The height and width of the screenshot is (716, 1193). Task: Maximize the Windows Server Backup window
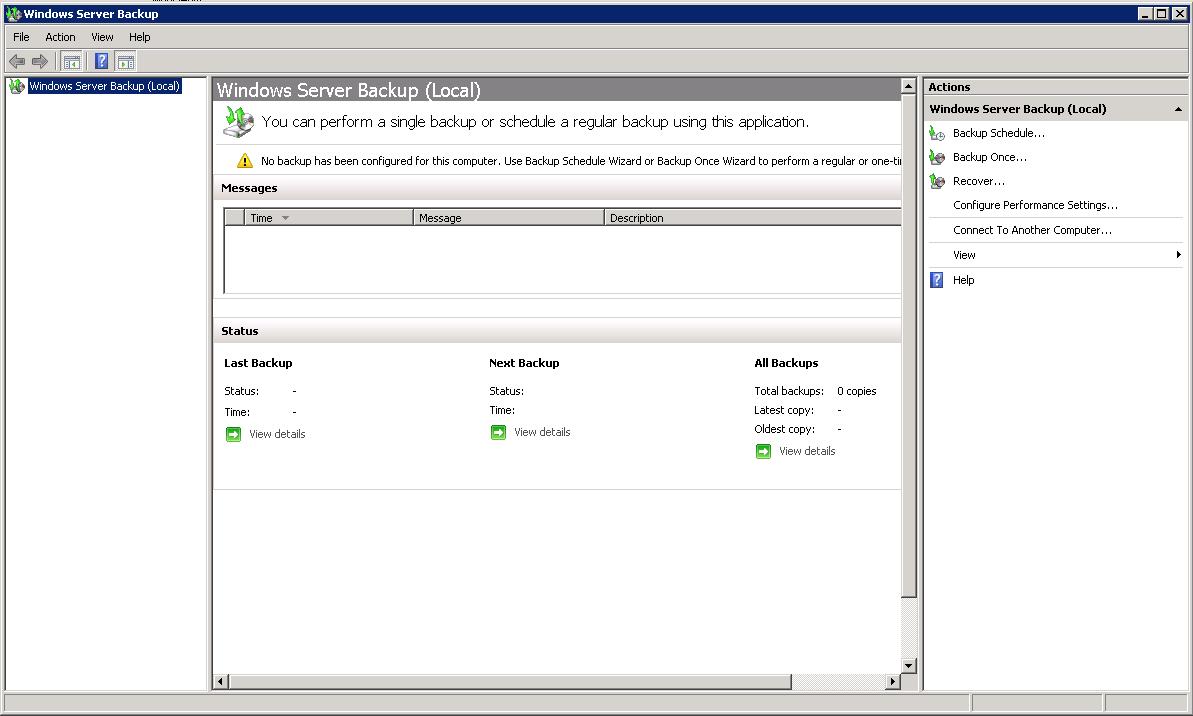pyautogui.click(x=1162, y=14)
